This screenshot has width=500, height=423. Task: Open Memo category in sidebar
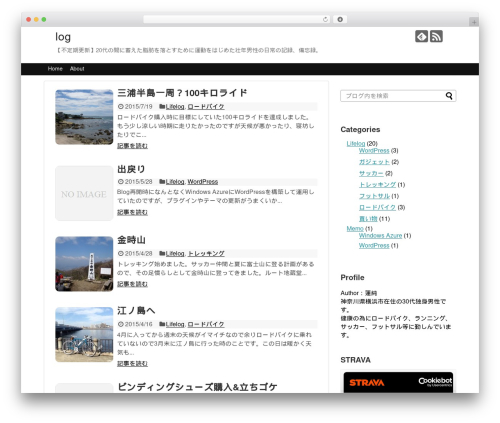tap(355, 229)
